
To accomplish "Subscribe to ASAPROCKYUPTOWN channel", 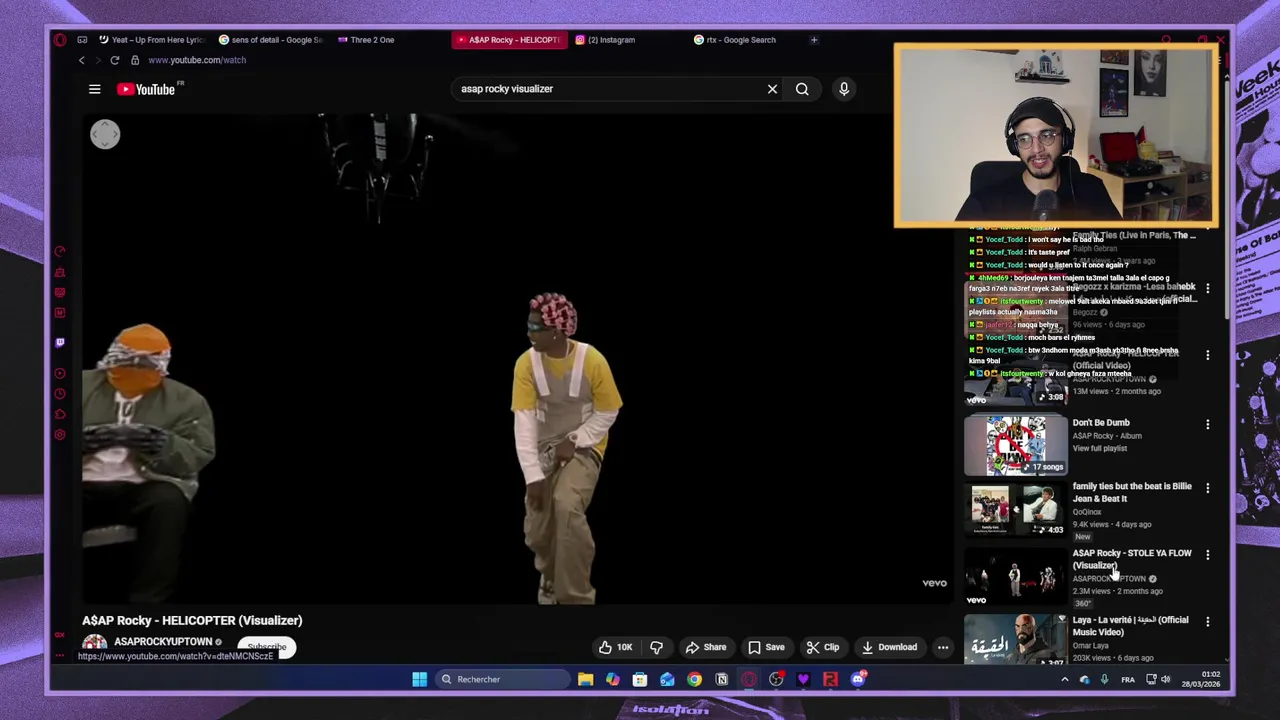I will coord(266,647).
